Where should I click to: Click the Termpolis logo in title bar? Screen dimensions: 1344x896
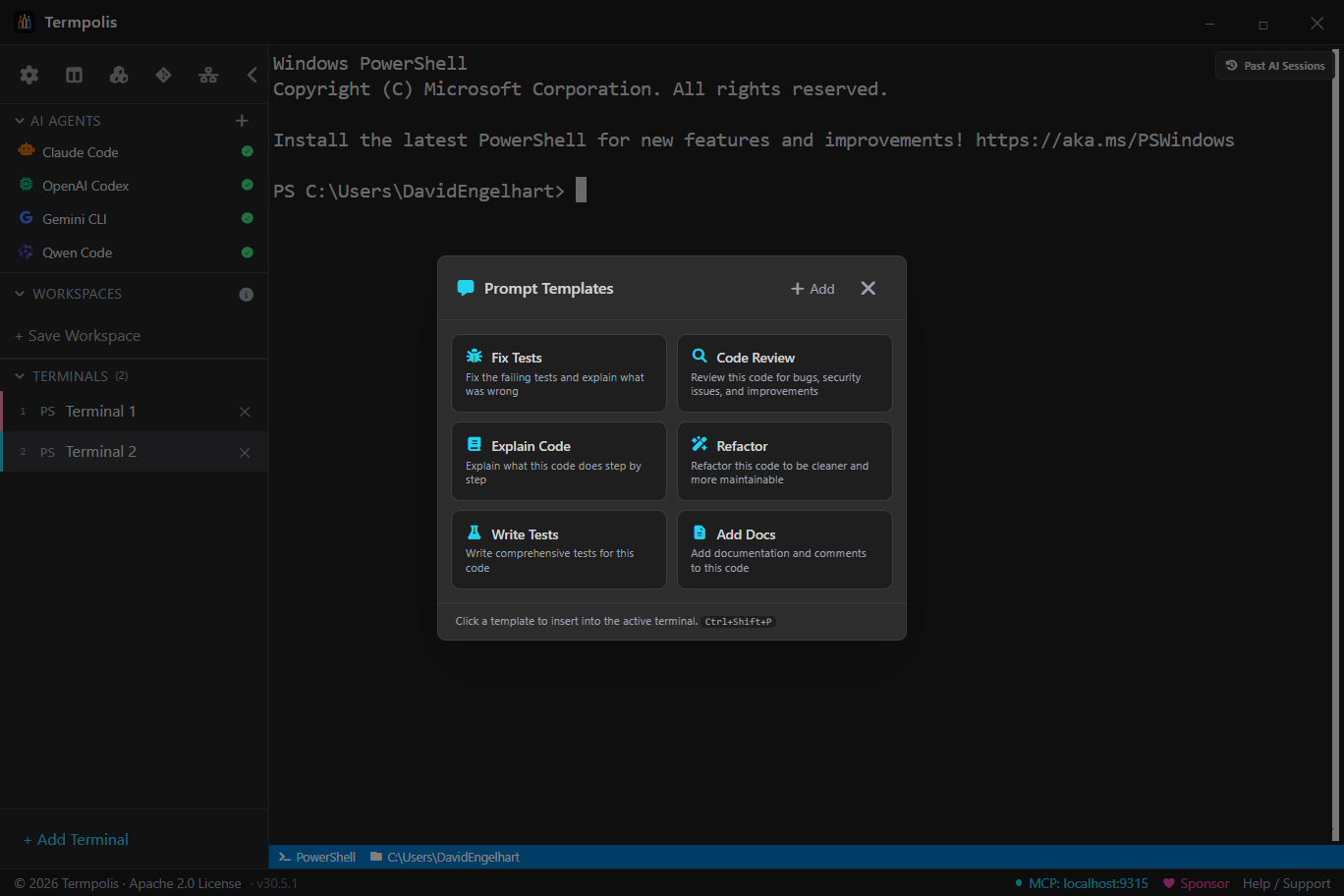(25, 22)
